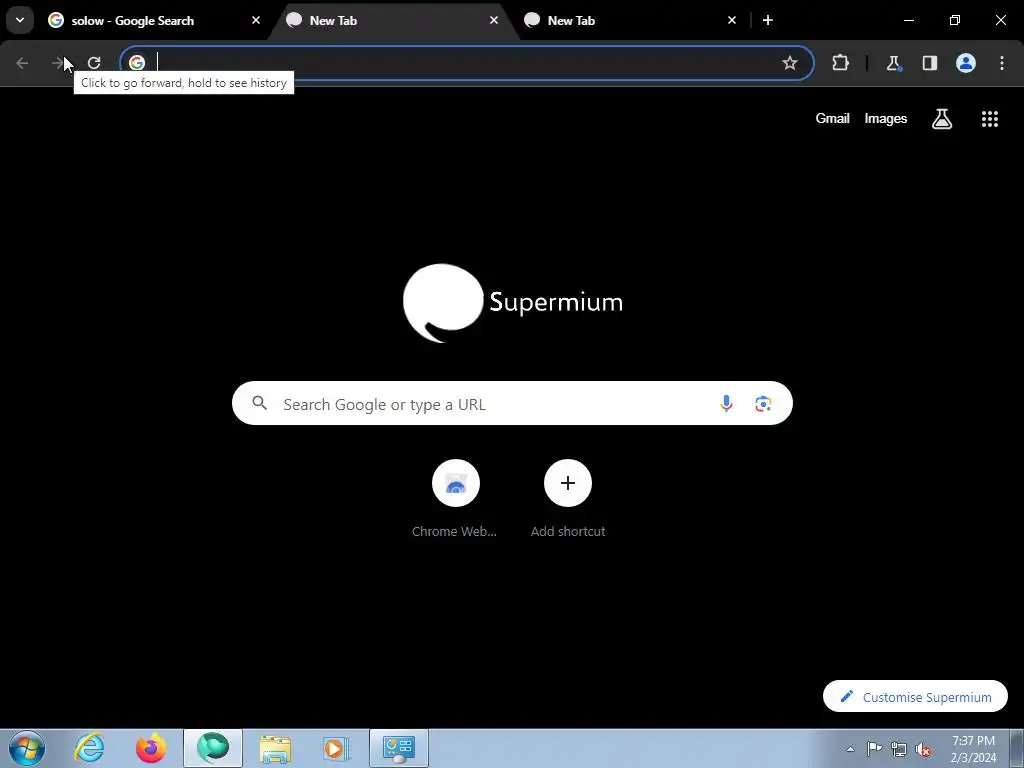The image size is (1024, 768).
Task: Open the profile avatar menu
Action: coord(966,63)
